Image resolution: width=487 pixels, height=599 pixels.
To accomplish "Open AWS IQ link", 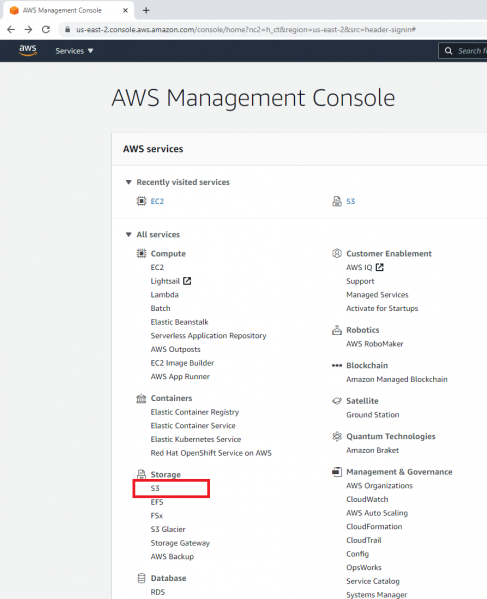I will click(x=359, y=267).
